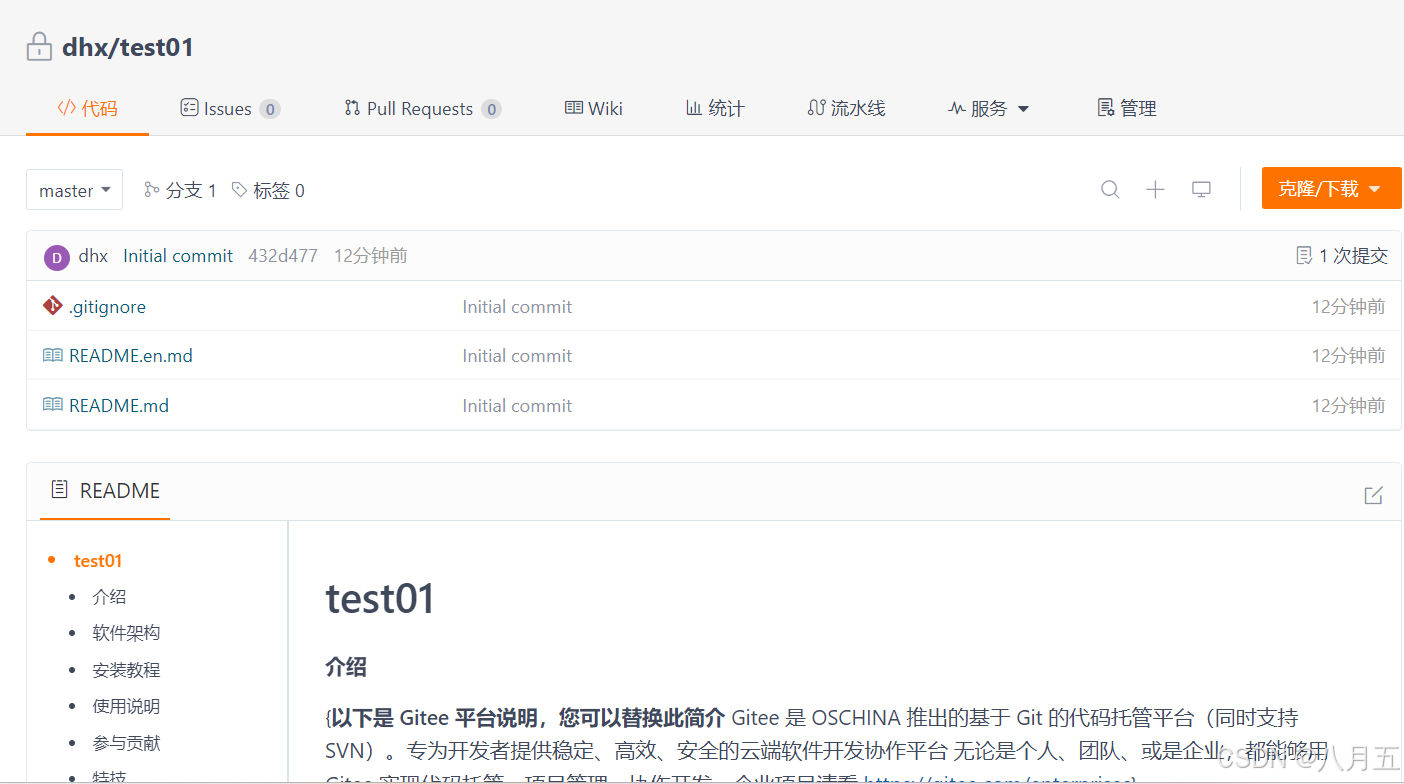This screenshot has width=1404, height=784.
Task: View the 1 次提交 commit history
Action: [x=1342, y=256]
